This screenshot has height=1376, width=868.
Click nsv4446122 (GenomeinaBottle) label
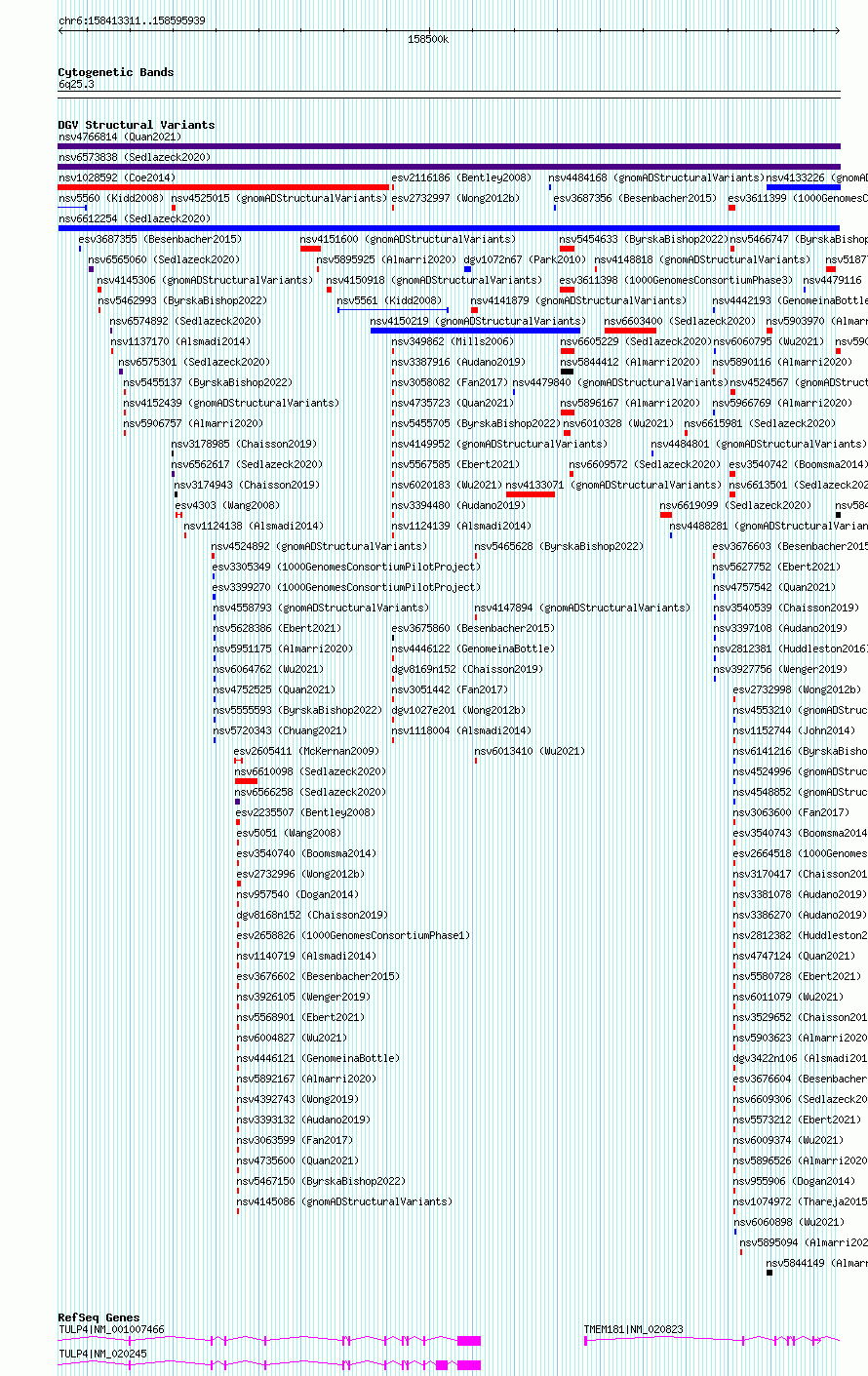point(473,649)
